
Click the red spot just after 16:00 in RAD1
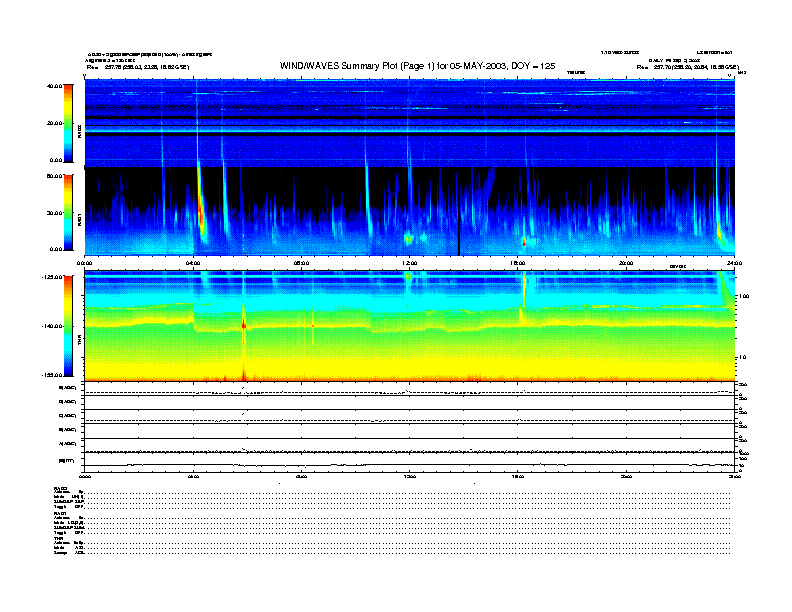(x=524, y=242)
